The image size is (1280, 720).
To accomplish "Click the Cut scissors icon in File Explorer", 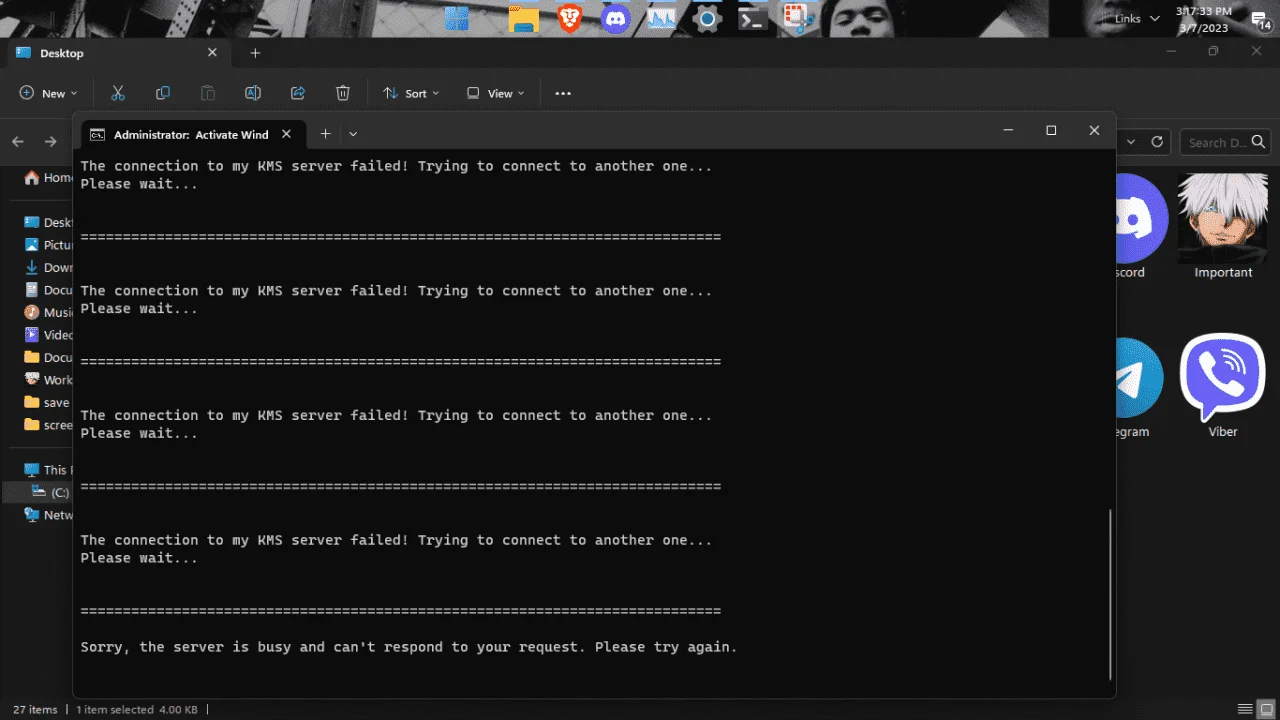I will pyautogui.click(x=118, y=93).
